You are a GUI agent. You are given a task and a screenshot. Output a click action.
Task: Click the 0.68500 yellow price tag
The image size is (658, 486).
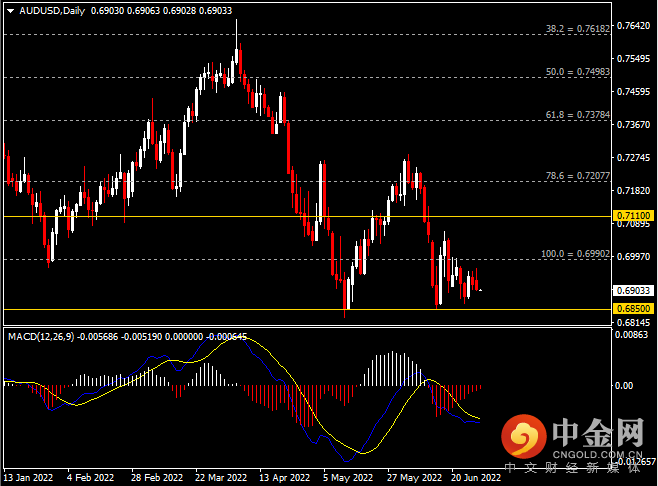(x=634, y=309)
